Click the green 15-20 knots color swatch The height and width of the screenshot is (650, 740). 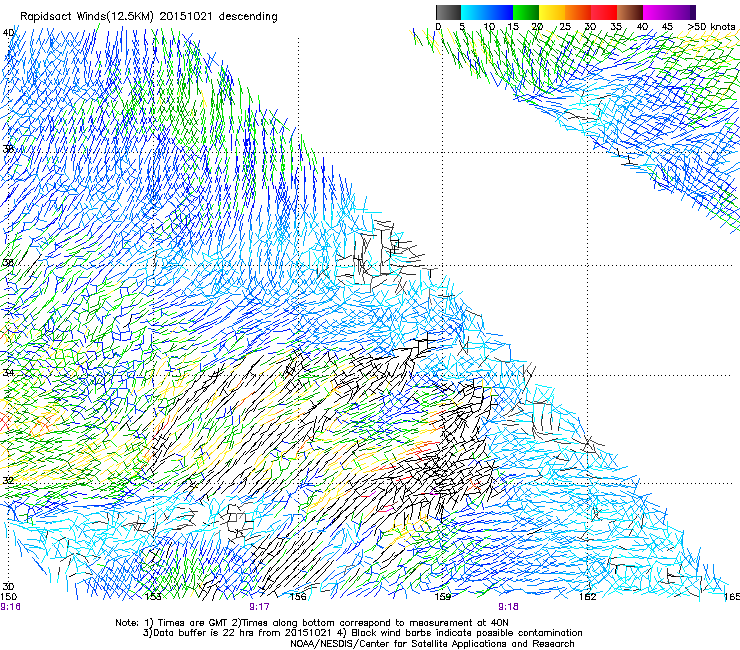pos(526,12)
